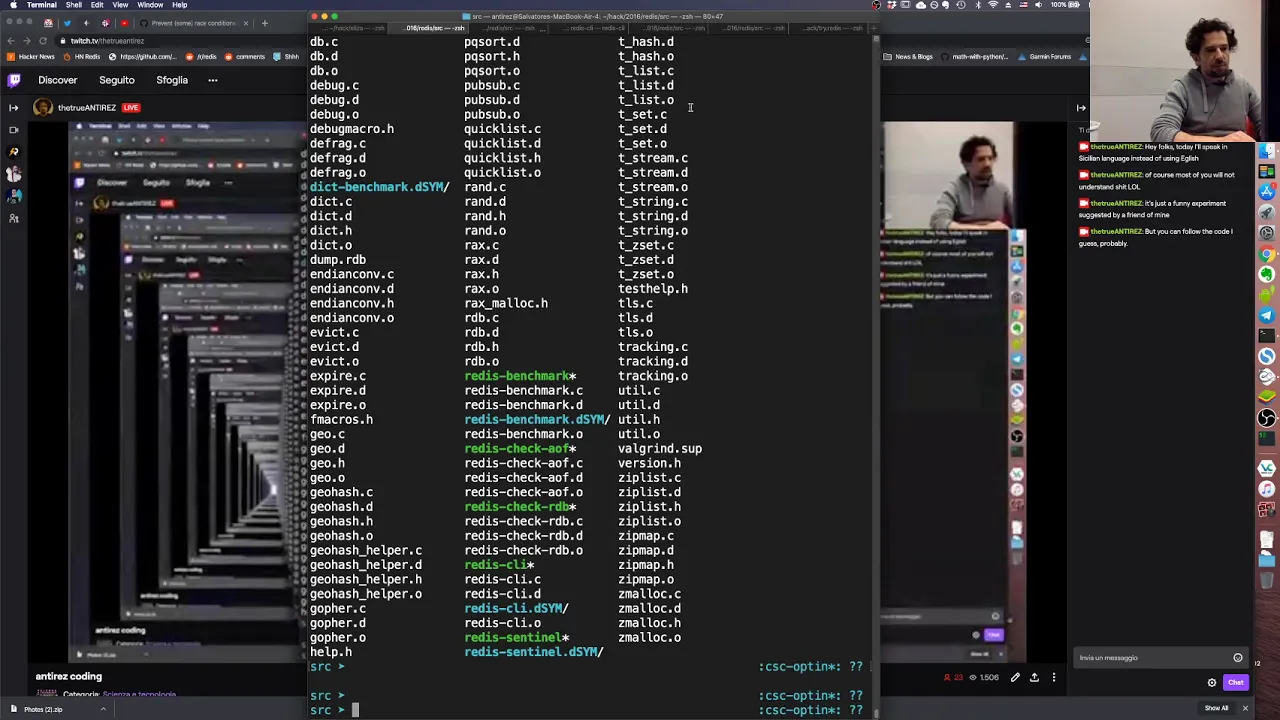Reload the twitch.tv page

click(x=43, y=41)
